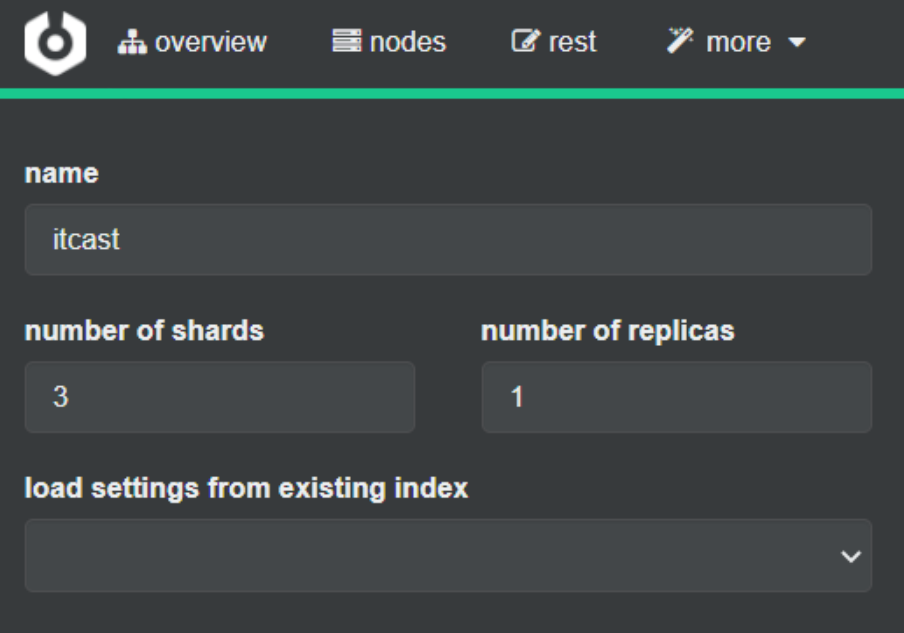Image resolution: width=904 pixels, height=633 pixels.
Task: Click the overview sitemap icon
Action: (132, 42)
